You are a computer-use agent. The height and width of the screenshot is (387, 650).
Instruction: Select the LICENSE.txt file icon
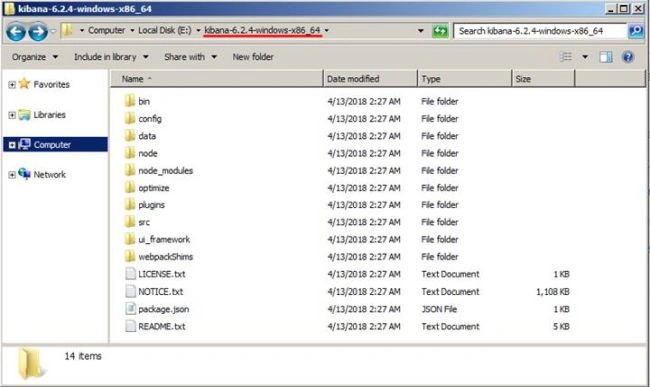point(131,274)
